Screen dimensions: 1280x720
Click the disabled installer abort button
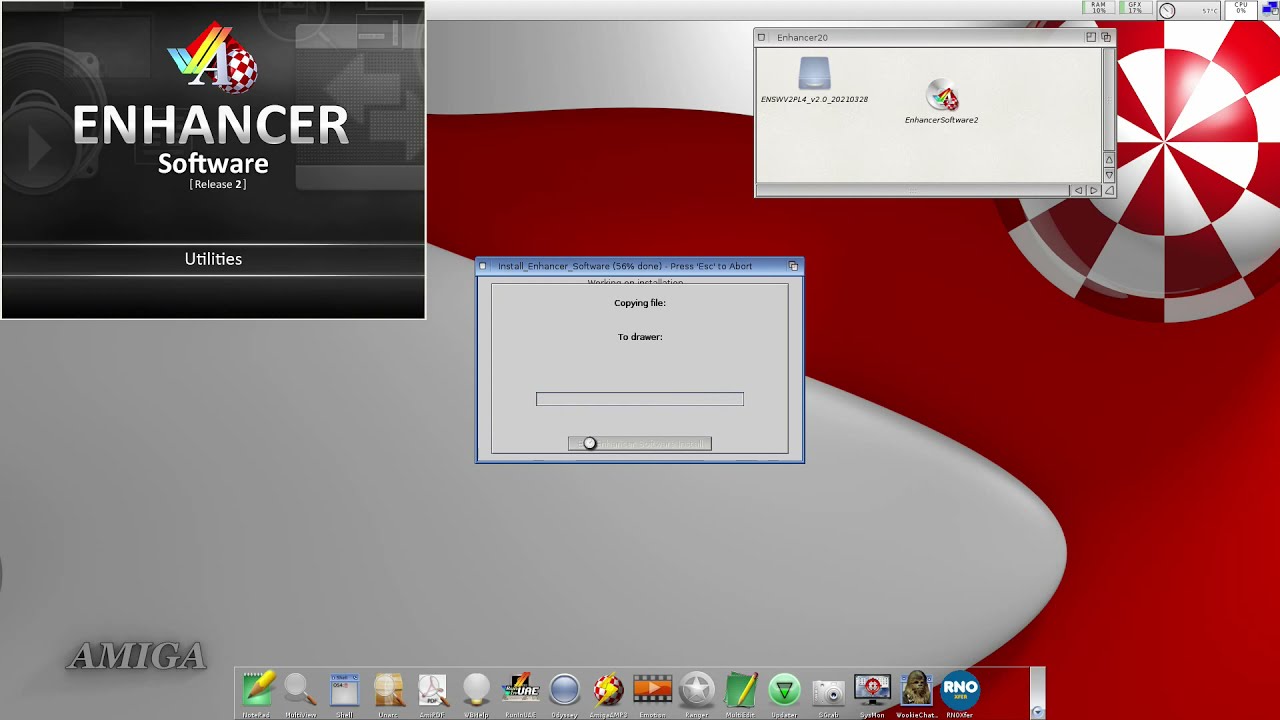(x=640, y=444)
